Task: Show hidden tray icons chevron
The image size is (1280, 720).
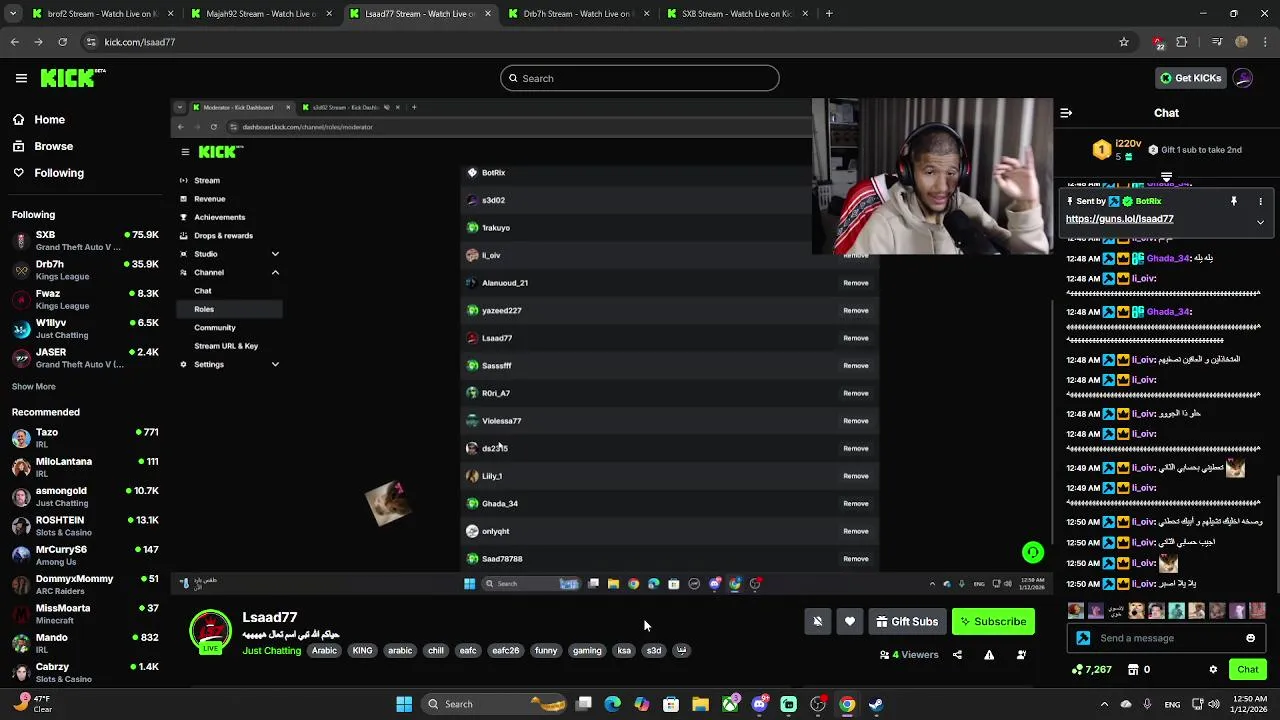Action: click(x=1104, y=704)
